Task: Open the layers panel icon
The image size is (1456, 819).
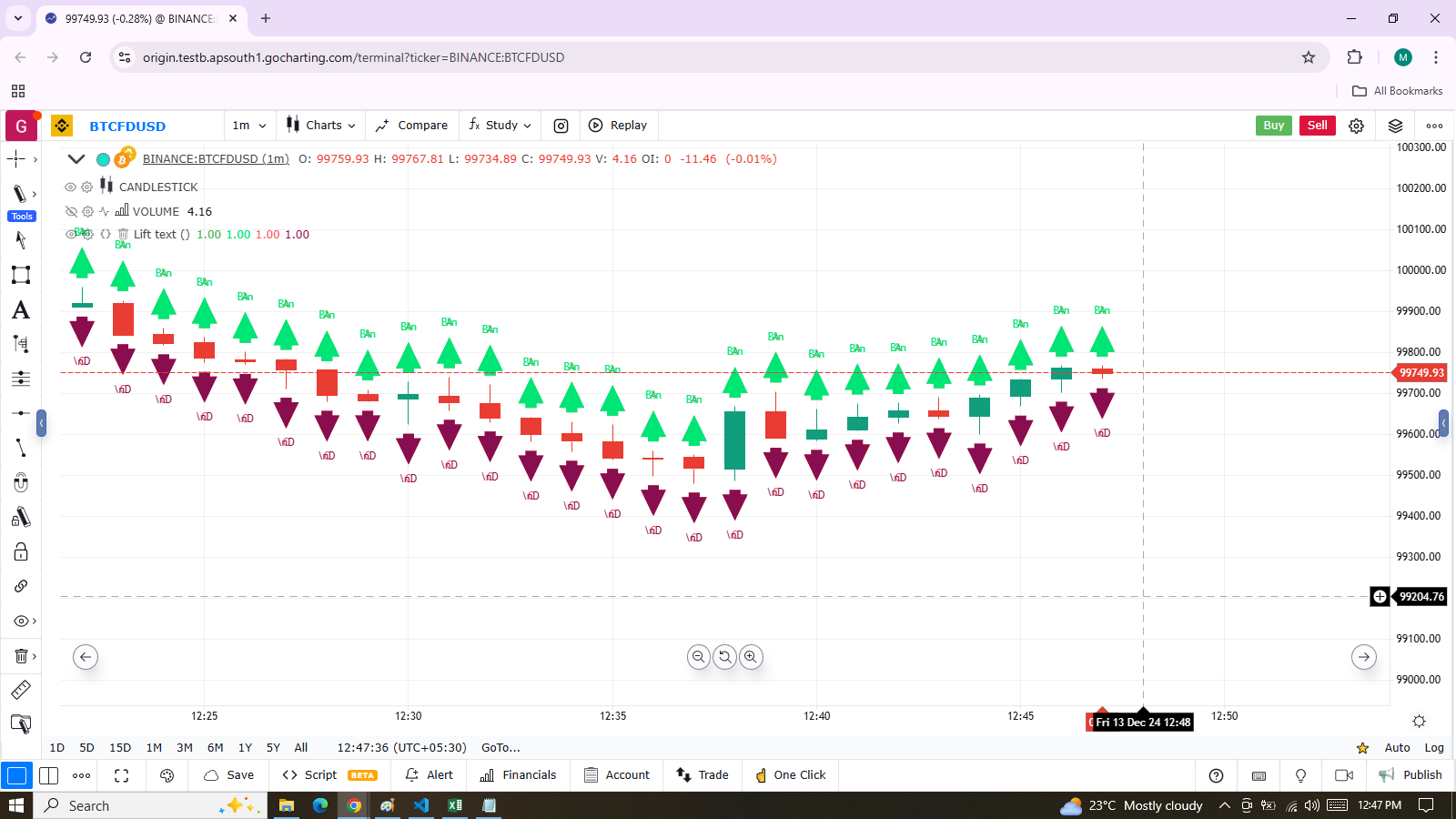Action: coord(1395,126)
